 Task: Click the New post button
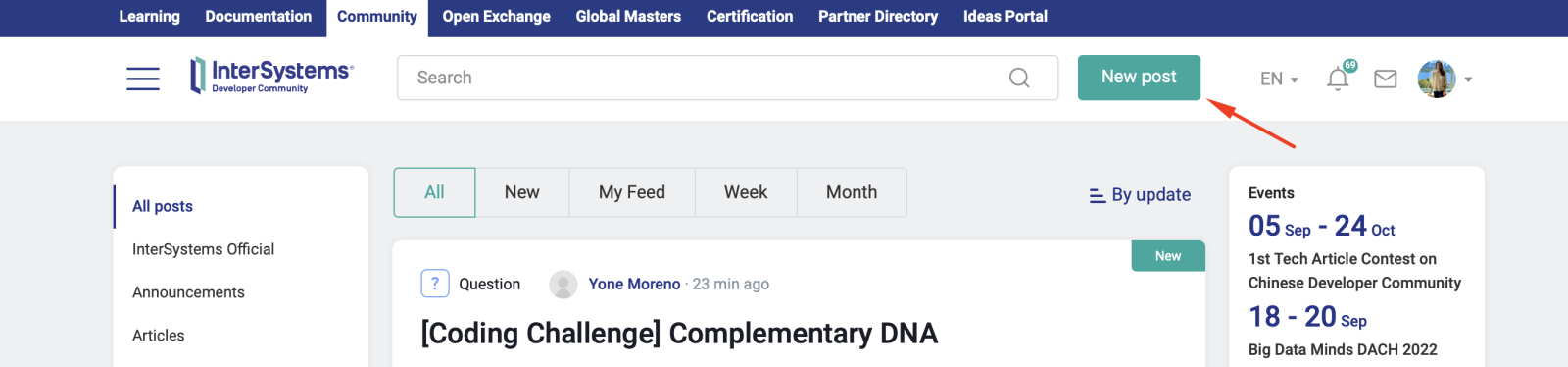pos(1139,78)
